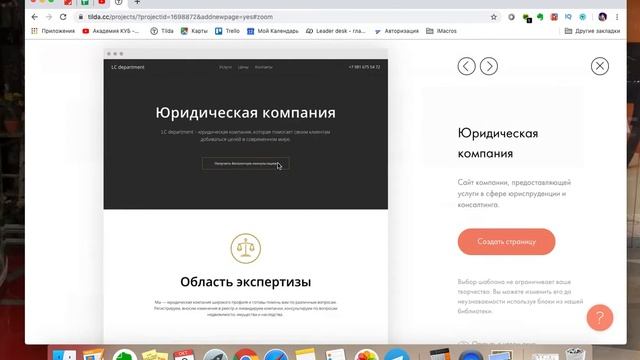Open Safari from the dock
Screen dimensions: 640x360
click(276, 355)
